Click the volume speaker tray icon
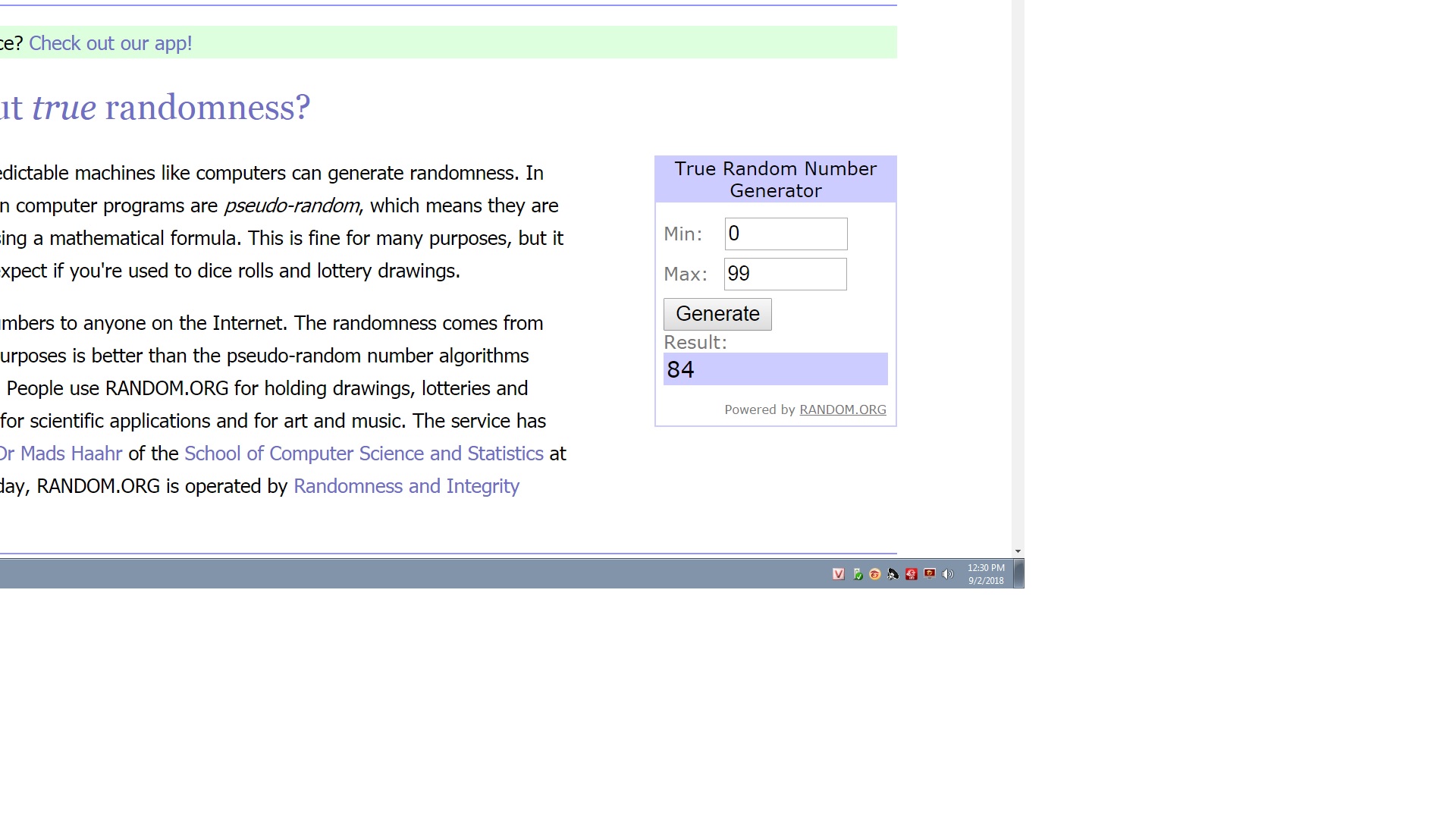 tap(948, 574)
